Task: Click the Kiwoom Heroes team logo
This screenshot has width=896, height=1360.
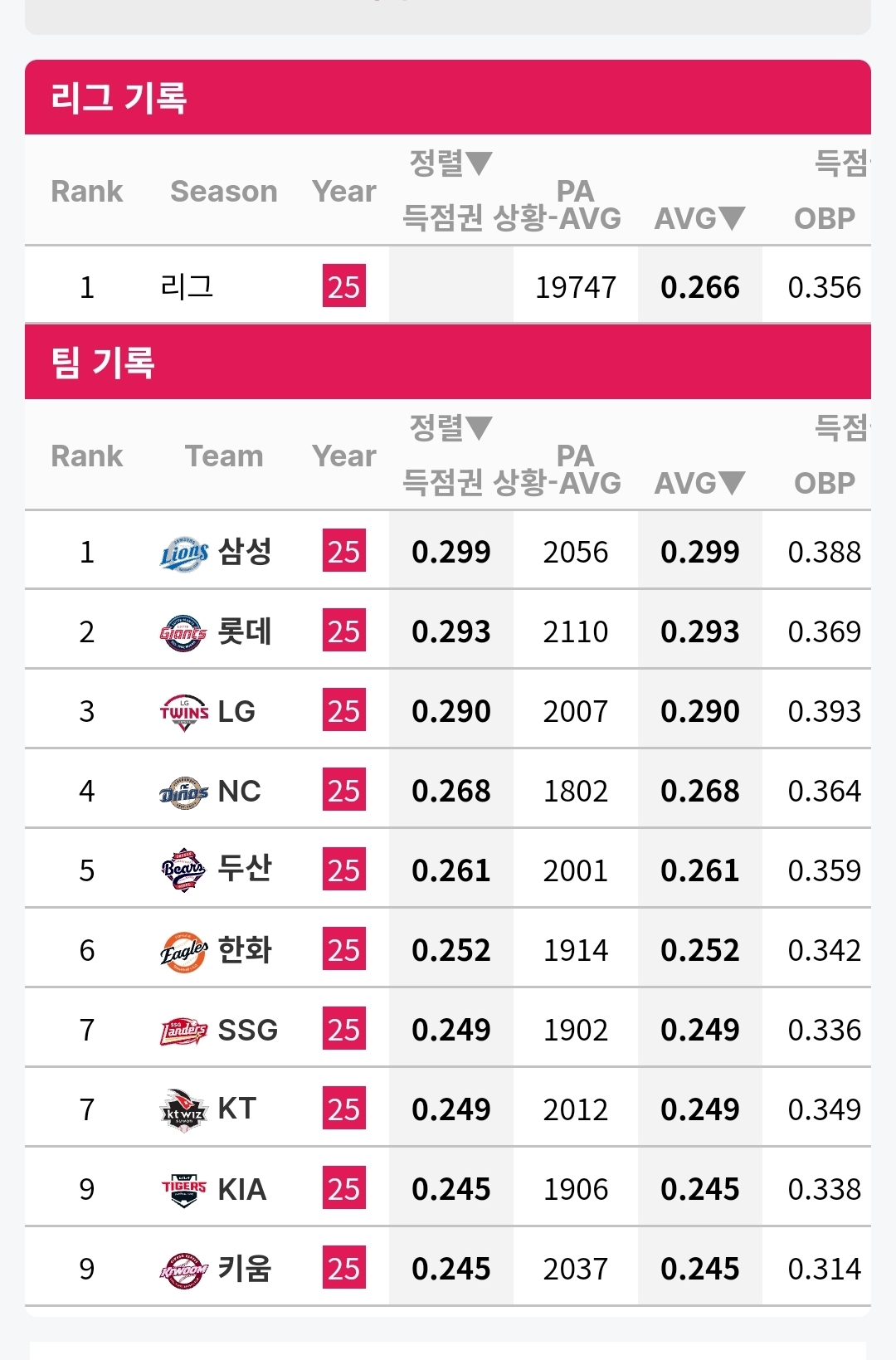Action: click(183, 1270)
